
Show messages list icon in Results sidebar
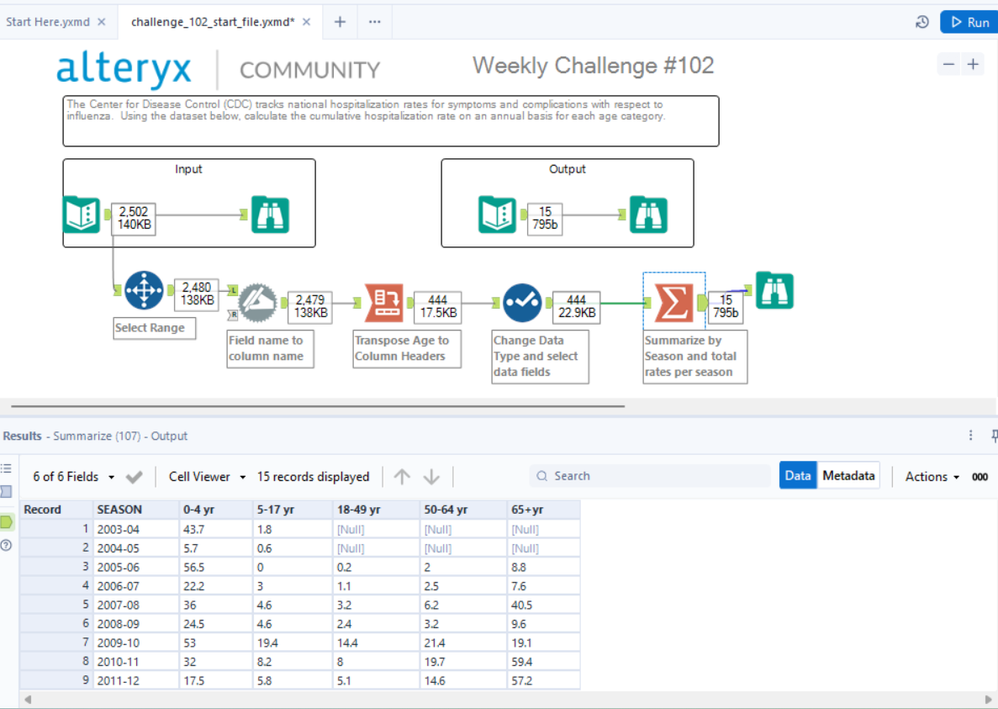point(6,468)
